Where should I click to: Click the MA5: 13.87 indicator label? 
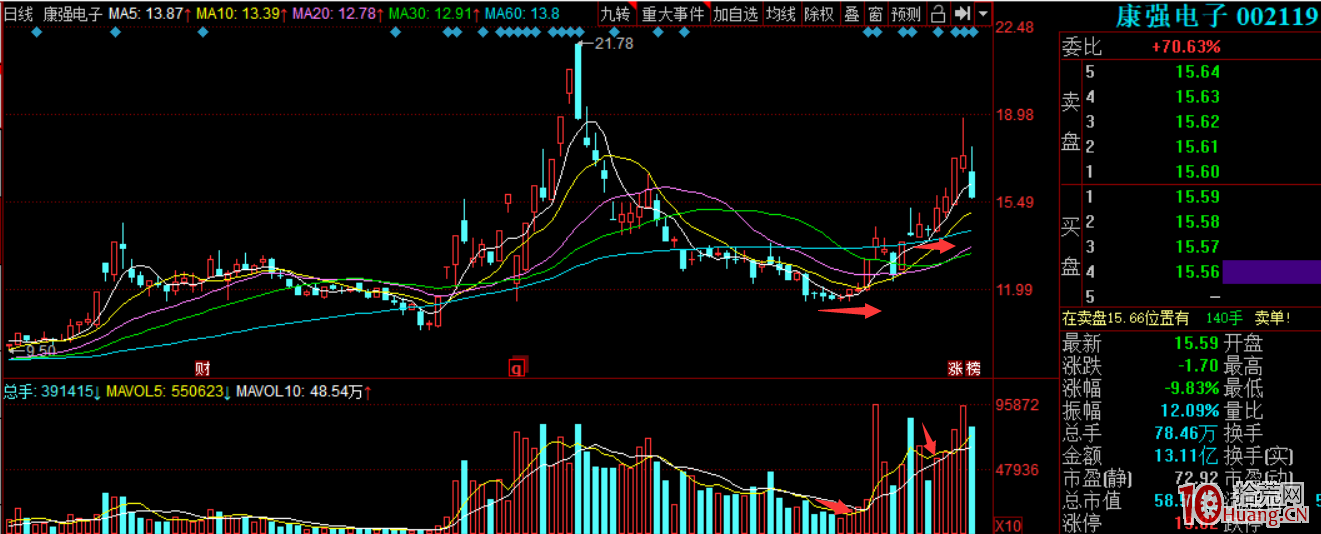click(150, 15)
